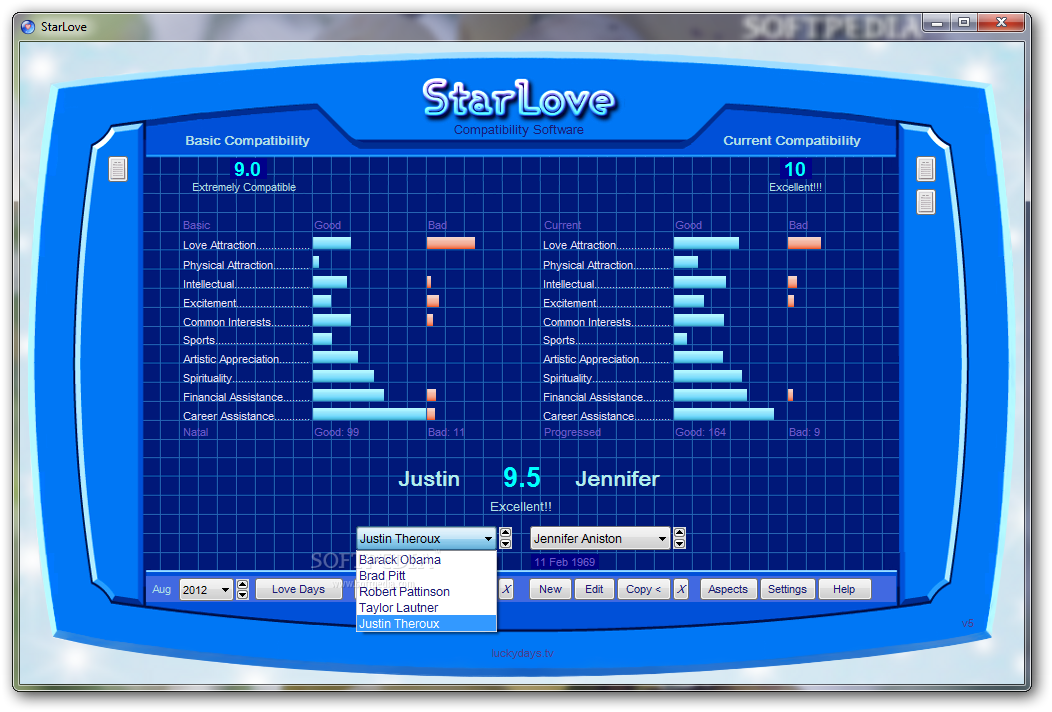Decrease the year with the 2012 down arrow
The image size is (1052, 712).
pos(243,595)
